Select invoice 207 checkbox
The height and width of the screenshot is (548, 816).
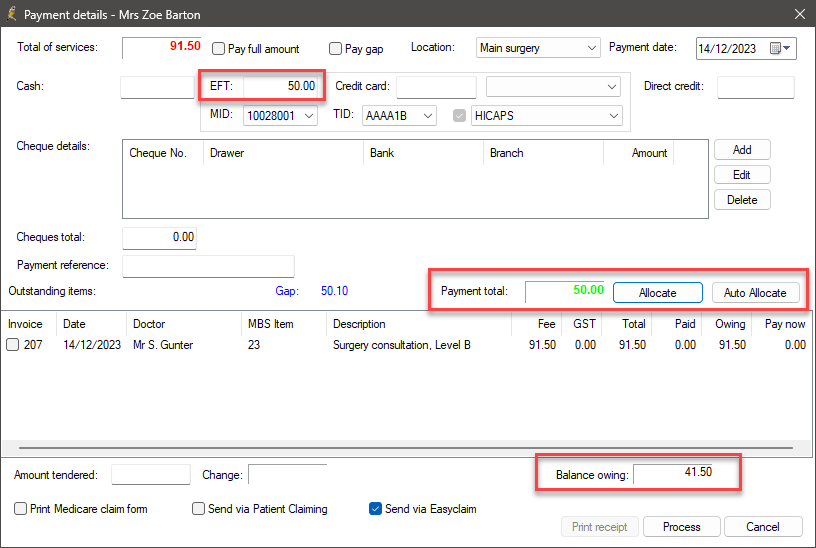pos(12,345)
